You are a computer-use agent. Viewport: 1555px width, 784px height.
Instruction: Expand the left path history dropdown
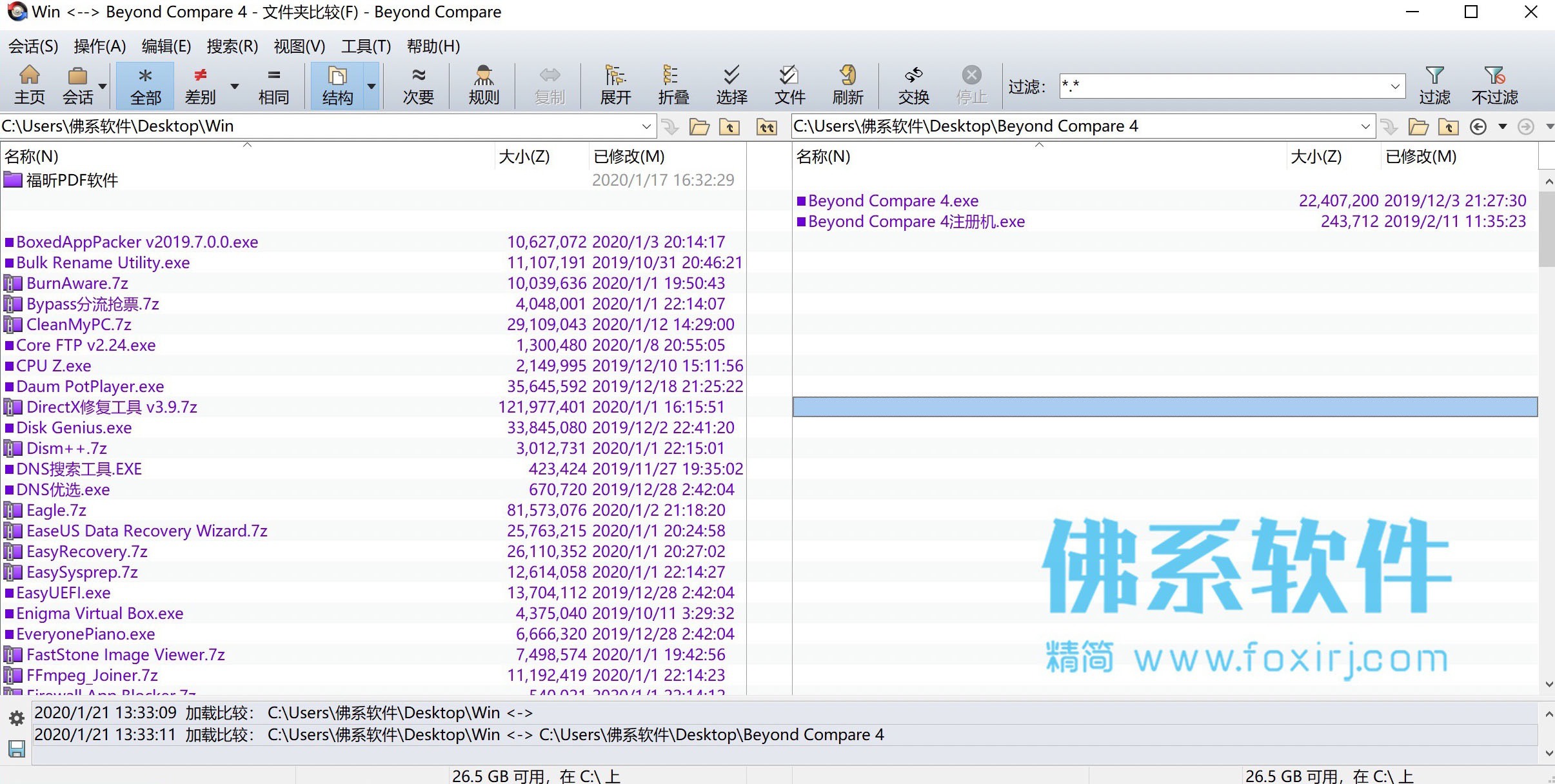click(x=646, y=126)
